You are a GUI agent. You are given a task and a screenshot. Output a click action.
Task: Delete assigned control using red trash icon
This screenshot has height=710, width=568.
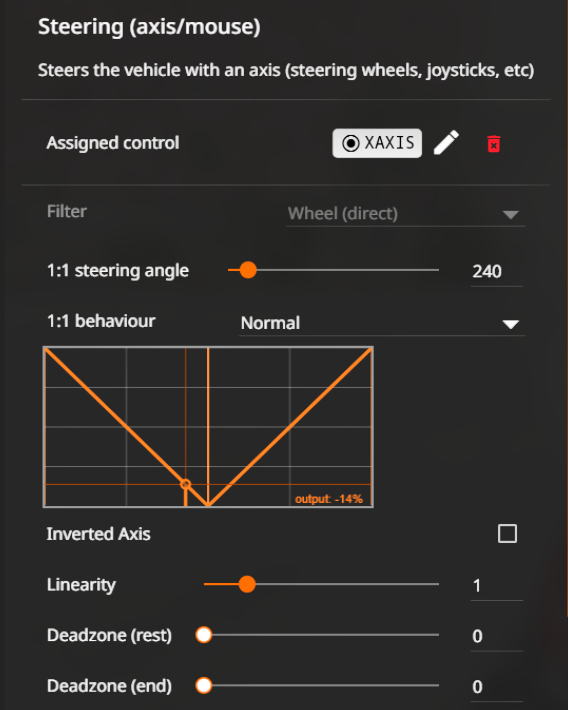pos(493,144)
